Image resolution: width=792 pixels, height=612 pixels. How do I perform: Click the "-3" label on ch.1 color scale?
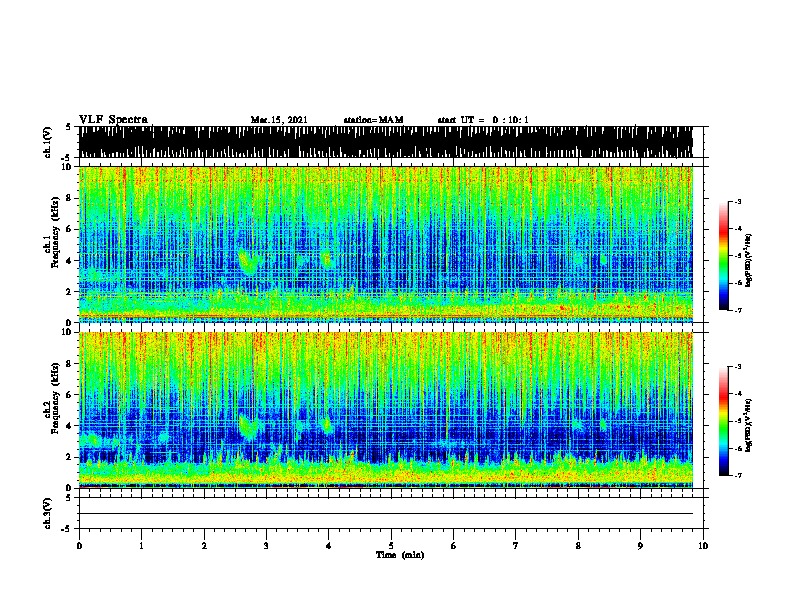click(x=737, y=201)
